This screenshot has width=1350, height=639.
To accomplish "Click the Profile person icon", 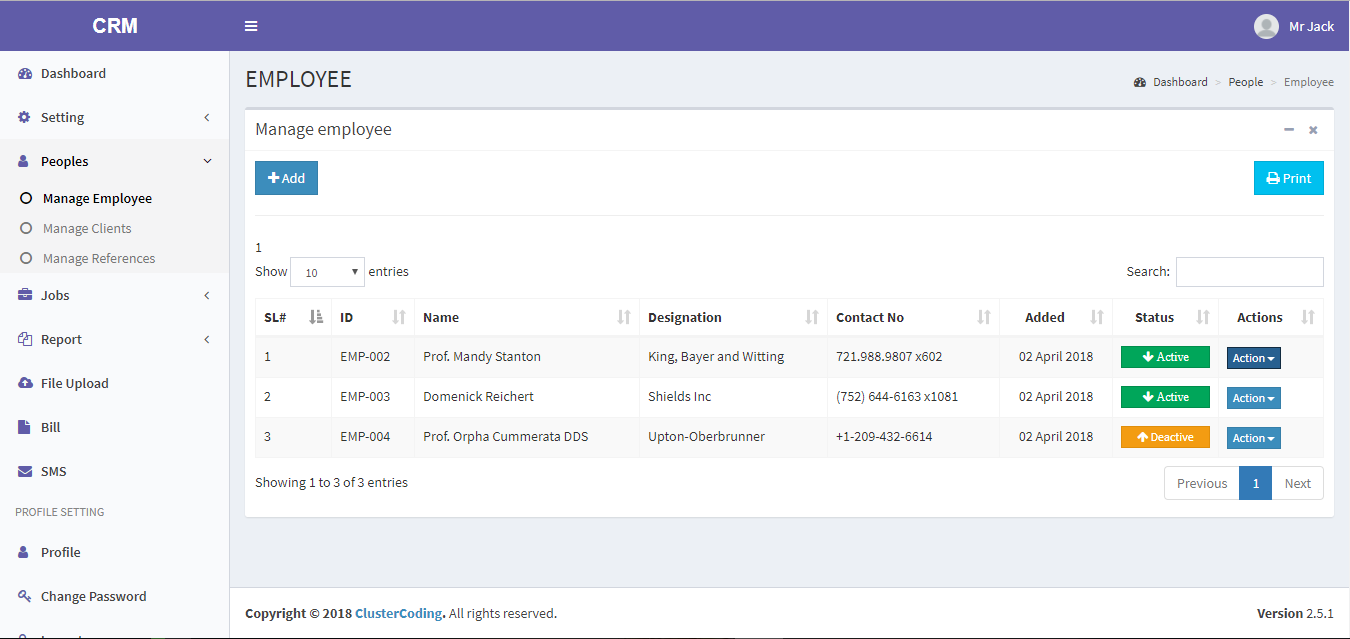I will coord(24,553).
